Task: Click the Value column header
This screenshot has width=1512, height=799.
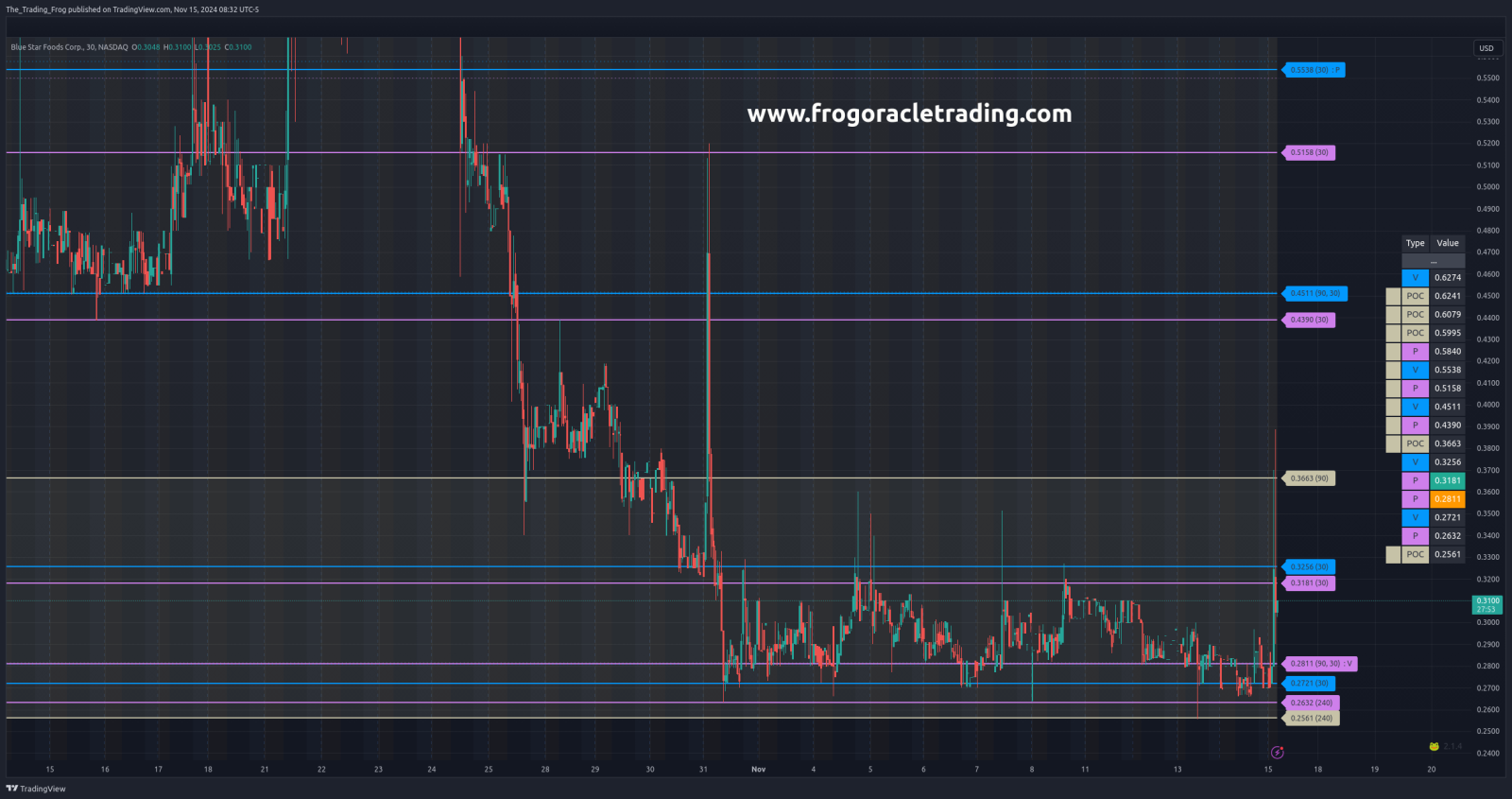Action: [x=1448, y=243]
